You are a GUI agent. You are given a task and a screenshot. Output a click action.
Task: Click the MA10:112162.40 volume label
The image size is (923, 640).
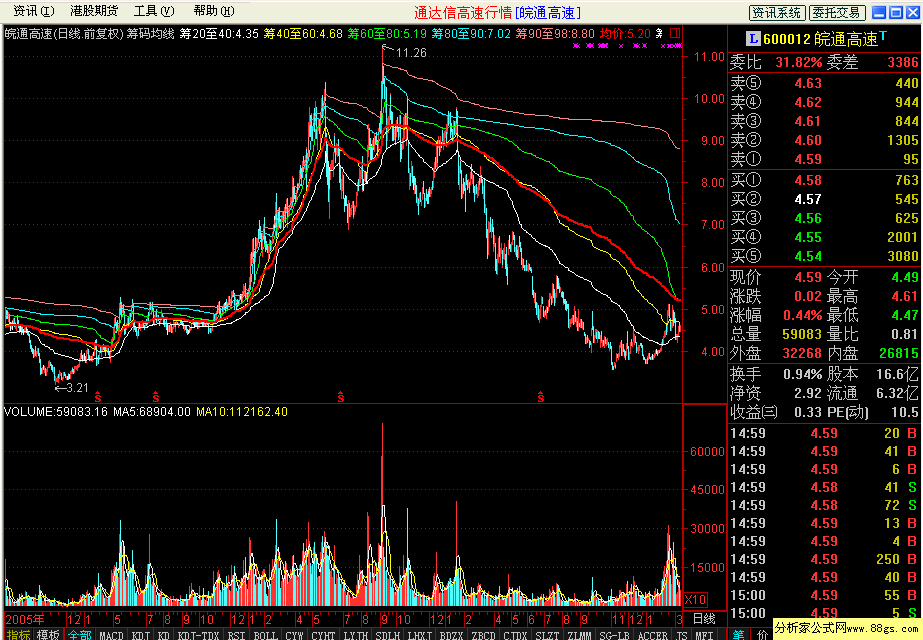tap(242, 412)
